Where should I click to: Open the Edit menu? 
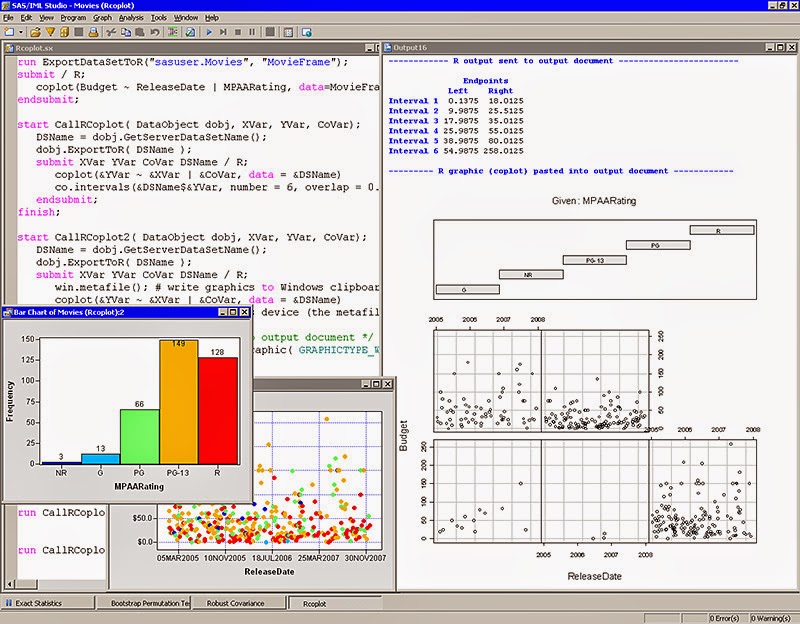pos(26,17)
